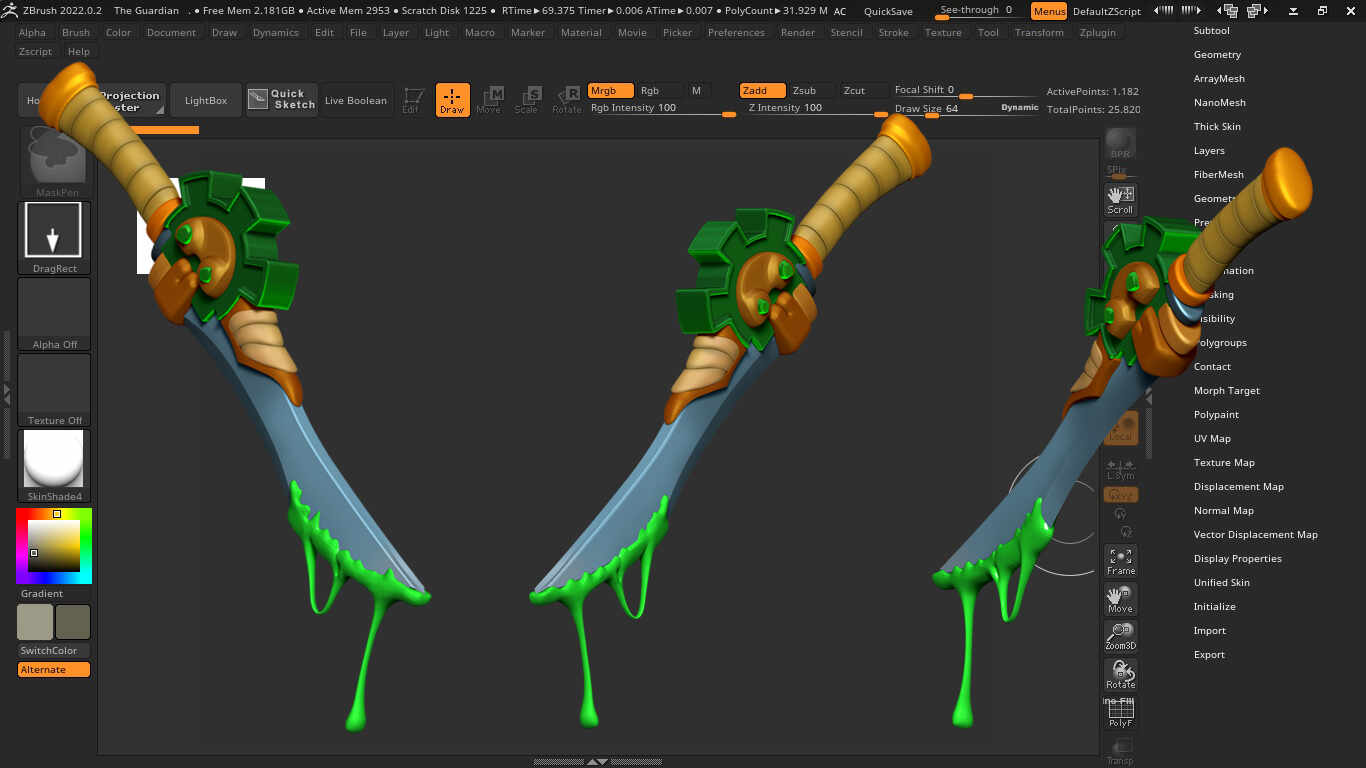Toggle the Menus button
This screenshot has height=768, width=1366.
point(1049,11)
